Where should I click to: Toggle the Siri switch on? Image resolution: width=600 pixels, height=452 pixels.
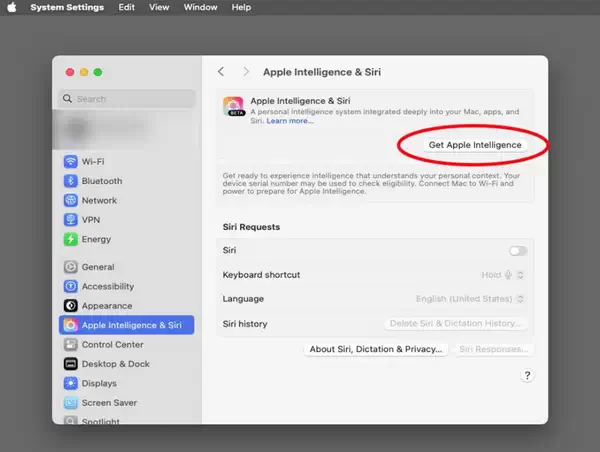coord(518,251)
